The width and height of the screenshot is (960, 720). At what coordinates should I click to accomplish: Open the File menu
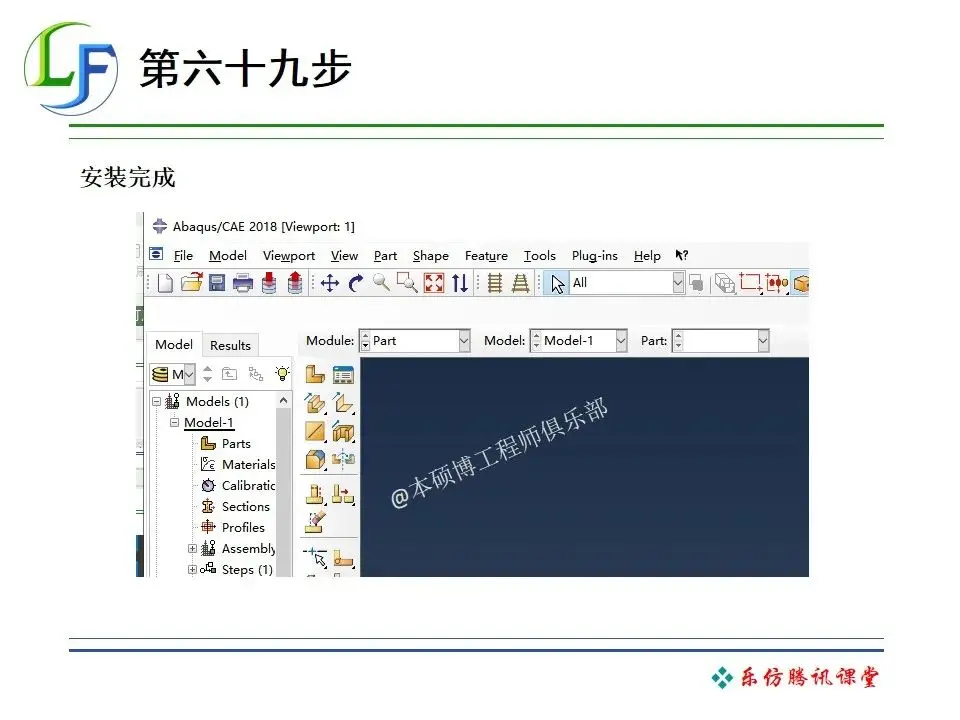tap(183, 256)
